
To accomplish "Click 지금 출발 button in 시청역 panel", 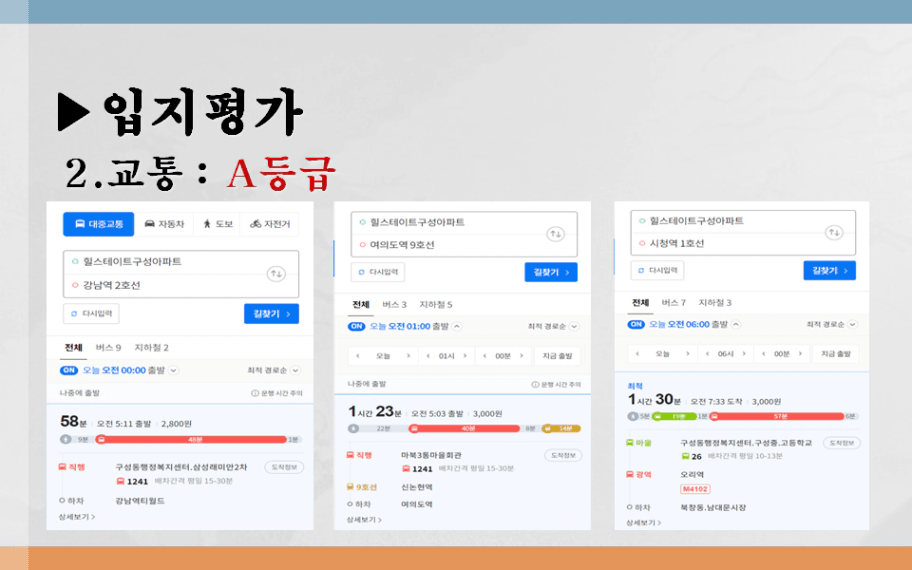I will click(x=836, y=354).
